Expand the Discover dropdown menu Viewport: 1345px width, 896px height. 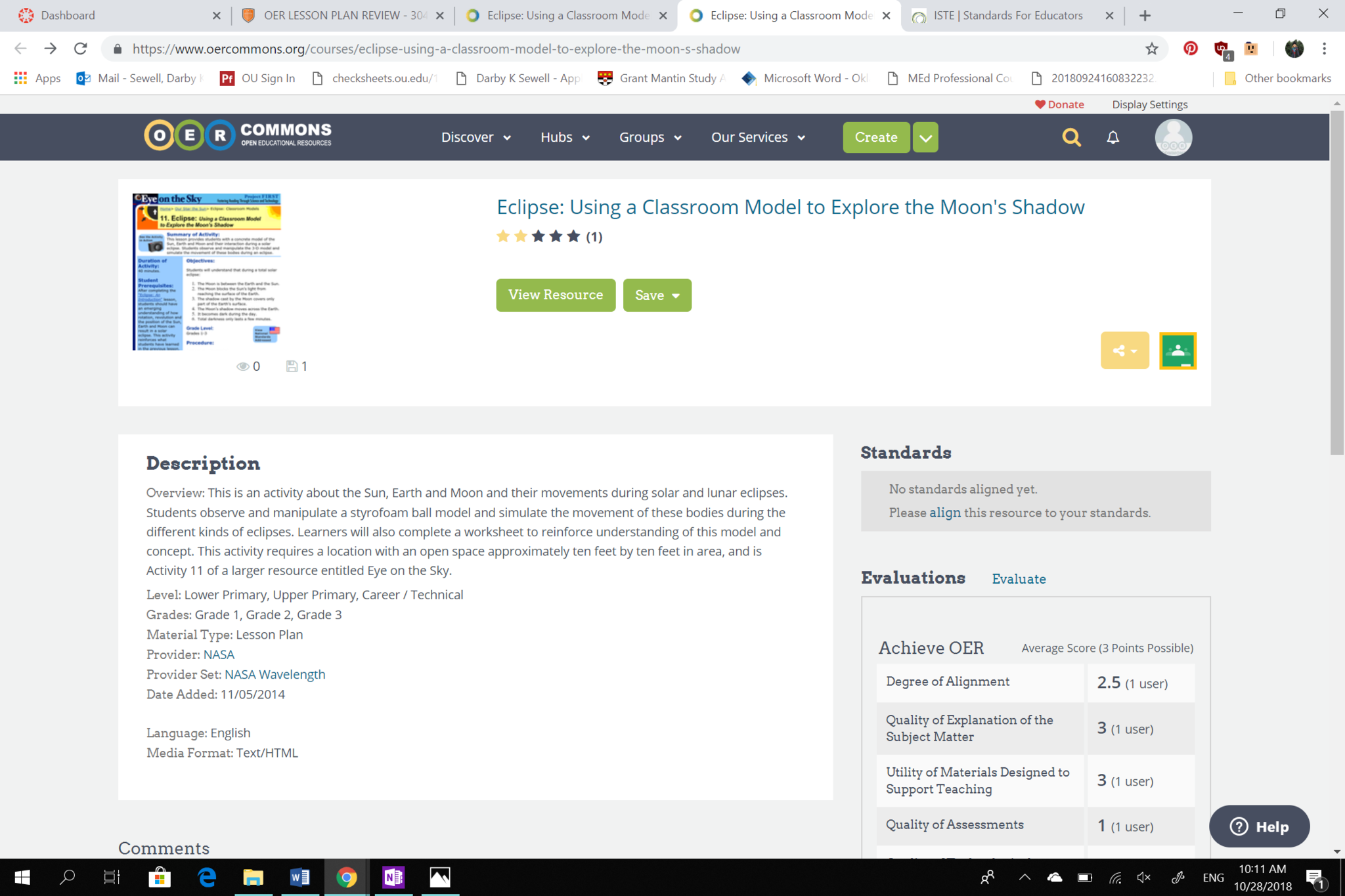click(x=475, y=137)
